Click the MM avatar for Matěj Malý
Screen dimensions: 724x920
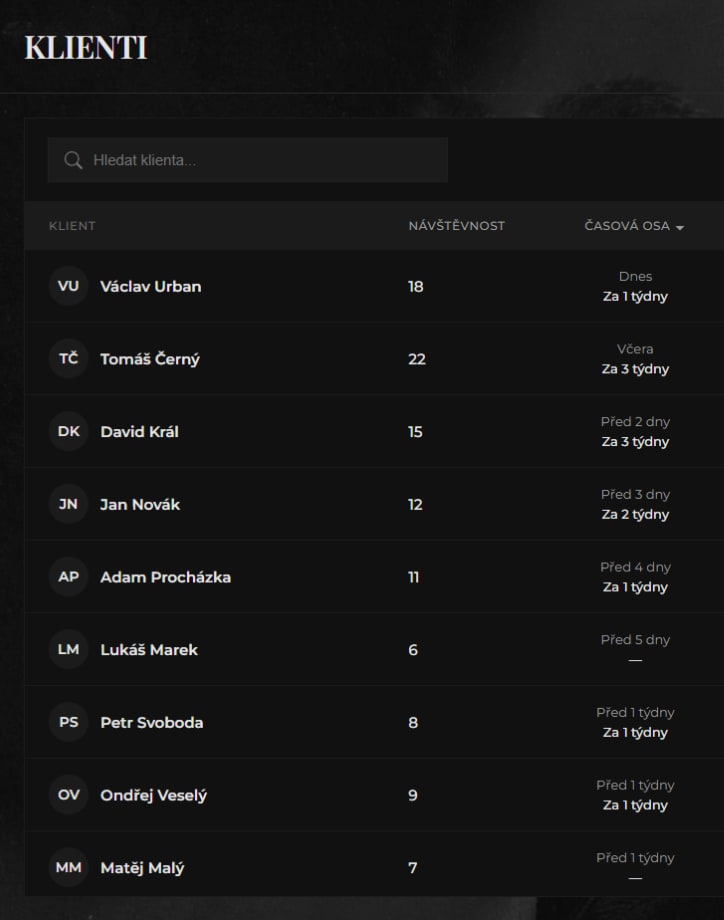68,868
